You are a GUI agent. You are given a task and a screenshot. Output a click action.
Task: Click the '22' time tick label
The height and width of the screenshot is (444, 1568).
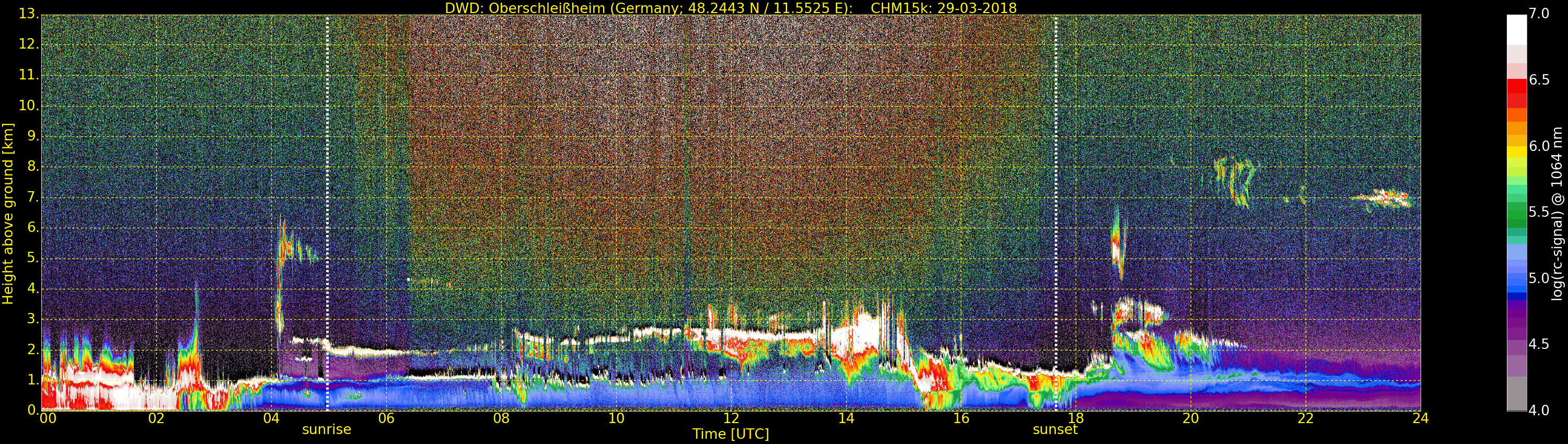pos(1306,418)
